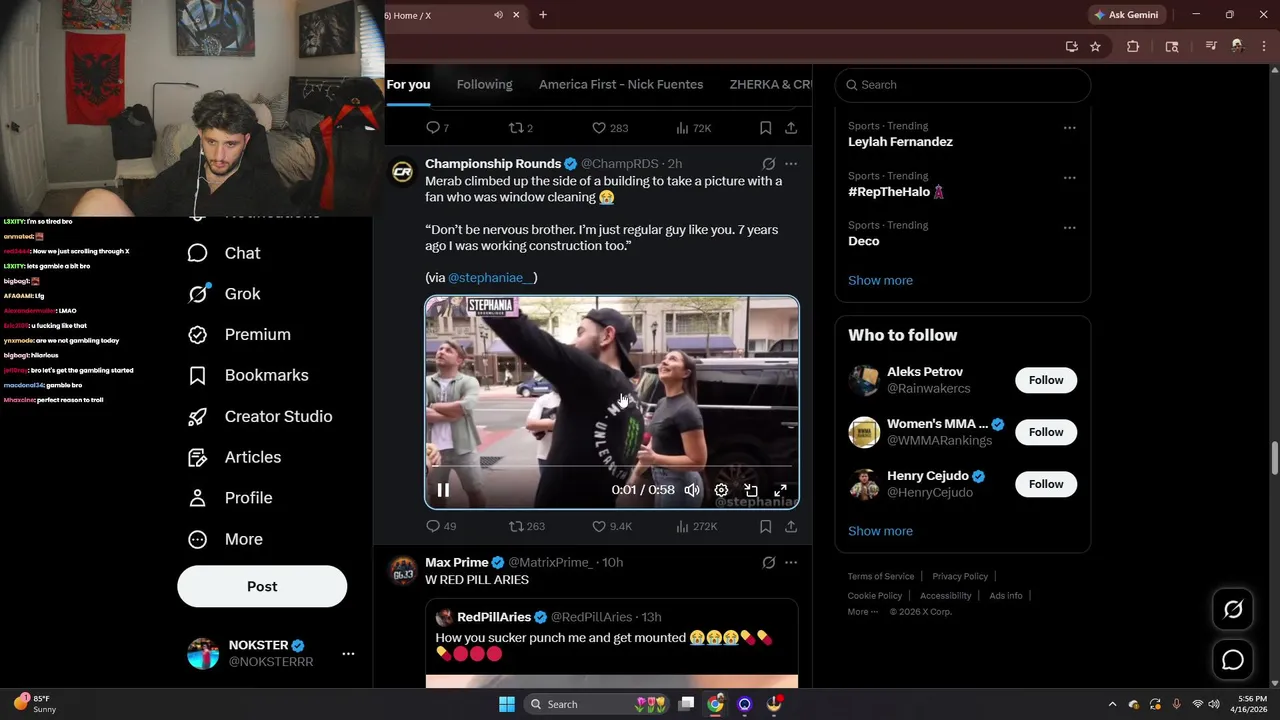The image size is (1280, 720).
Task: Open Creator Studio in the sidebar
Action: point(260,416)
